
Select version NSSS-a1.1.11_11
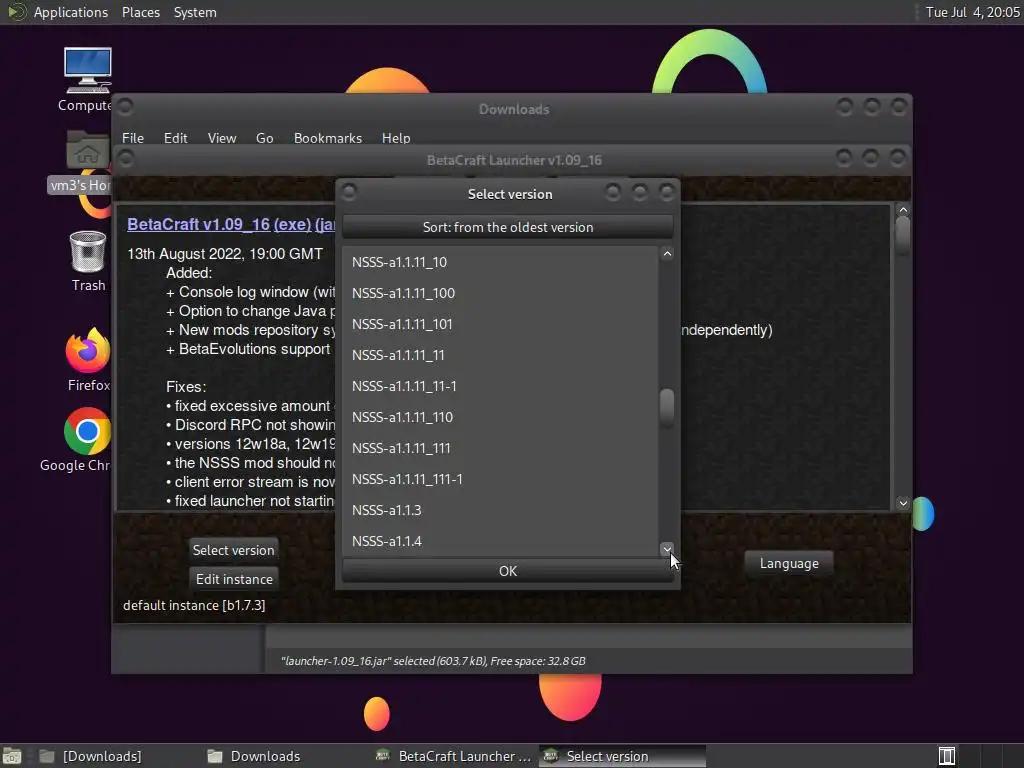point(500,355)
